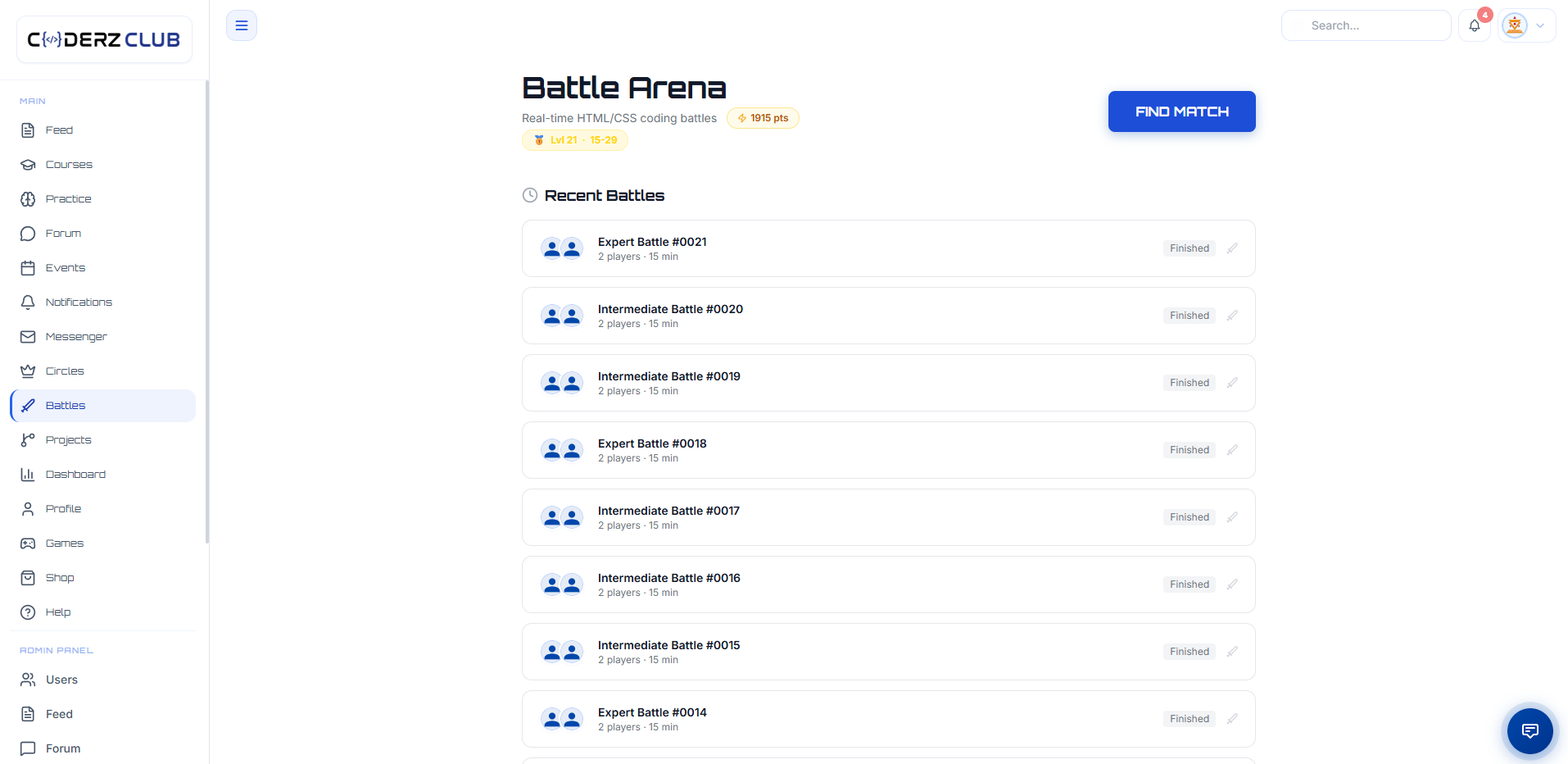Open the top bar notification bell with the 4 badge
This screenshot has height=764, width=1568.
1475,25
